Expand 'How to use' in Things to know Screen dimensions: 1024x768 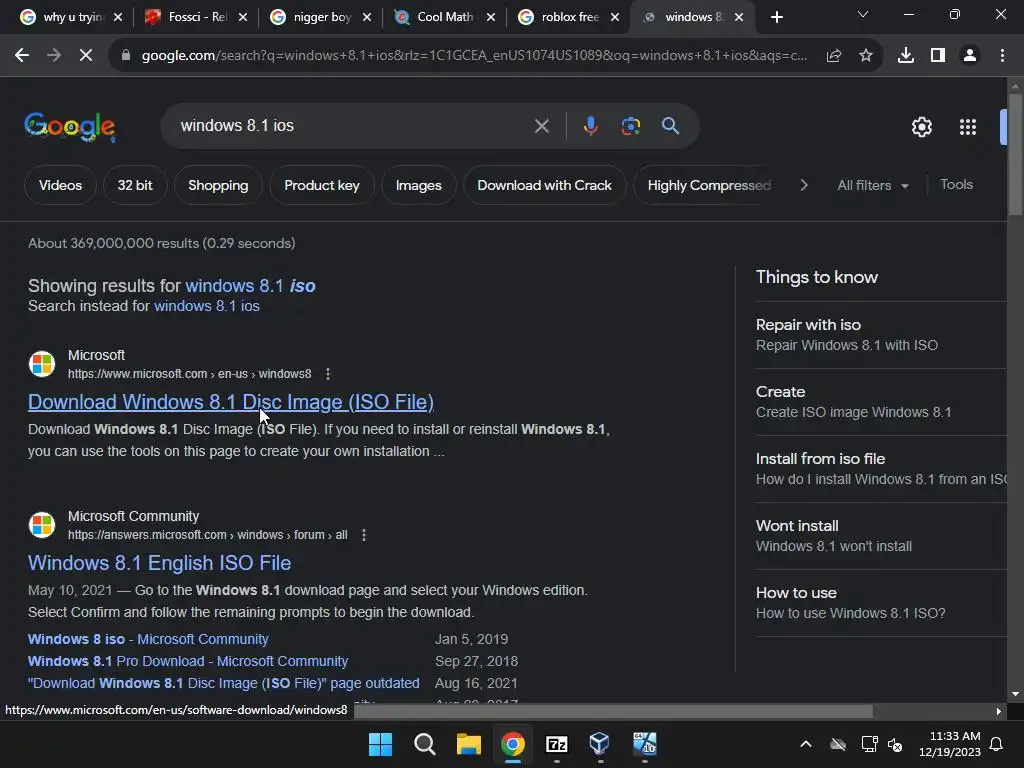(881, 603)
